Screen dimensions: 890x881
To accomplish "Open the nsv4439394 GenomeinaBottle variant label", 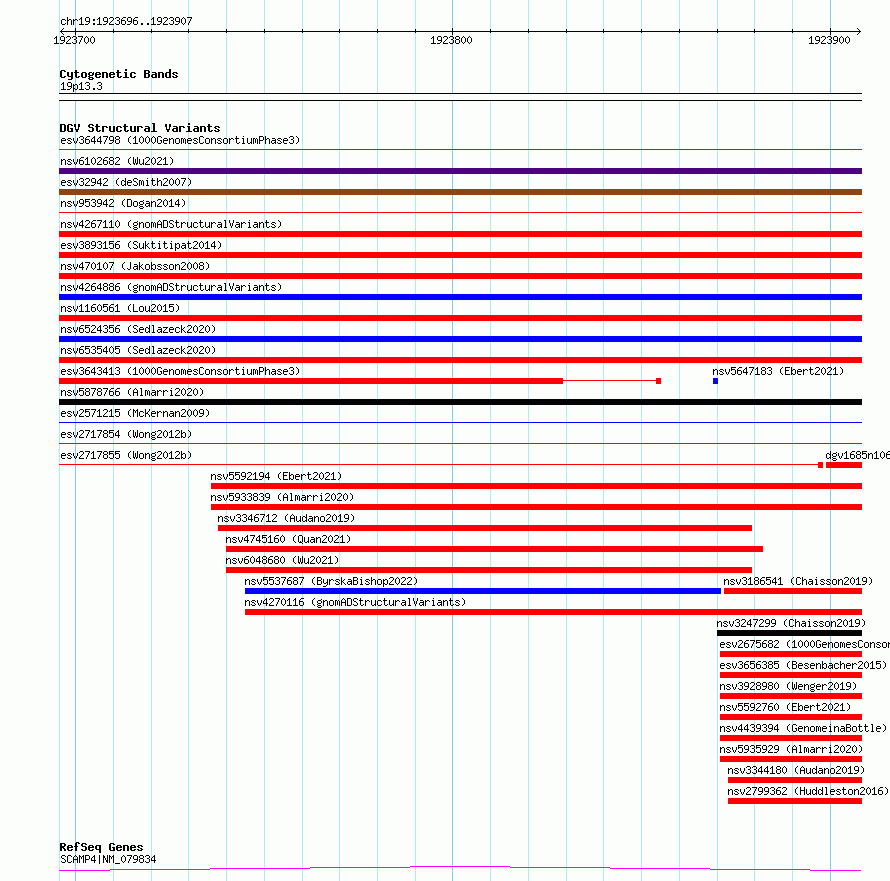I will (803, 728).
